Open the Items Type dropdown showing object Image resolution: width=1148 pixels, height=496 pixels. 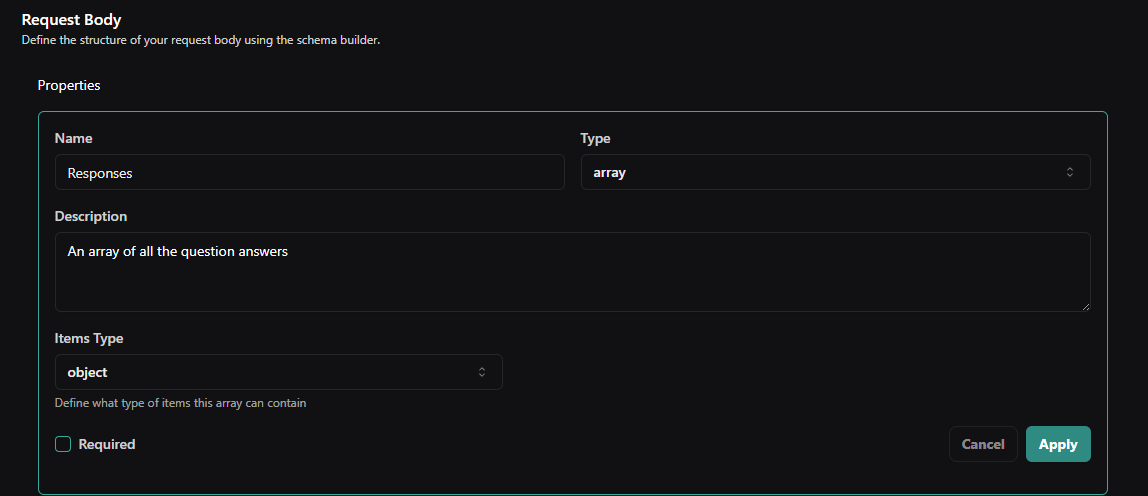(x=277, y=372)
